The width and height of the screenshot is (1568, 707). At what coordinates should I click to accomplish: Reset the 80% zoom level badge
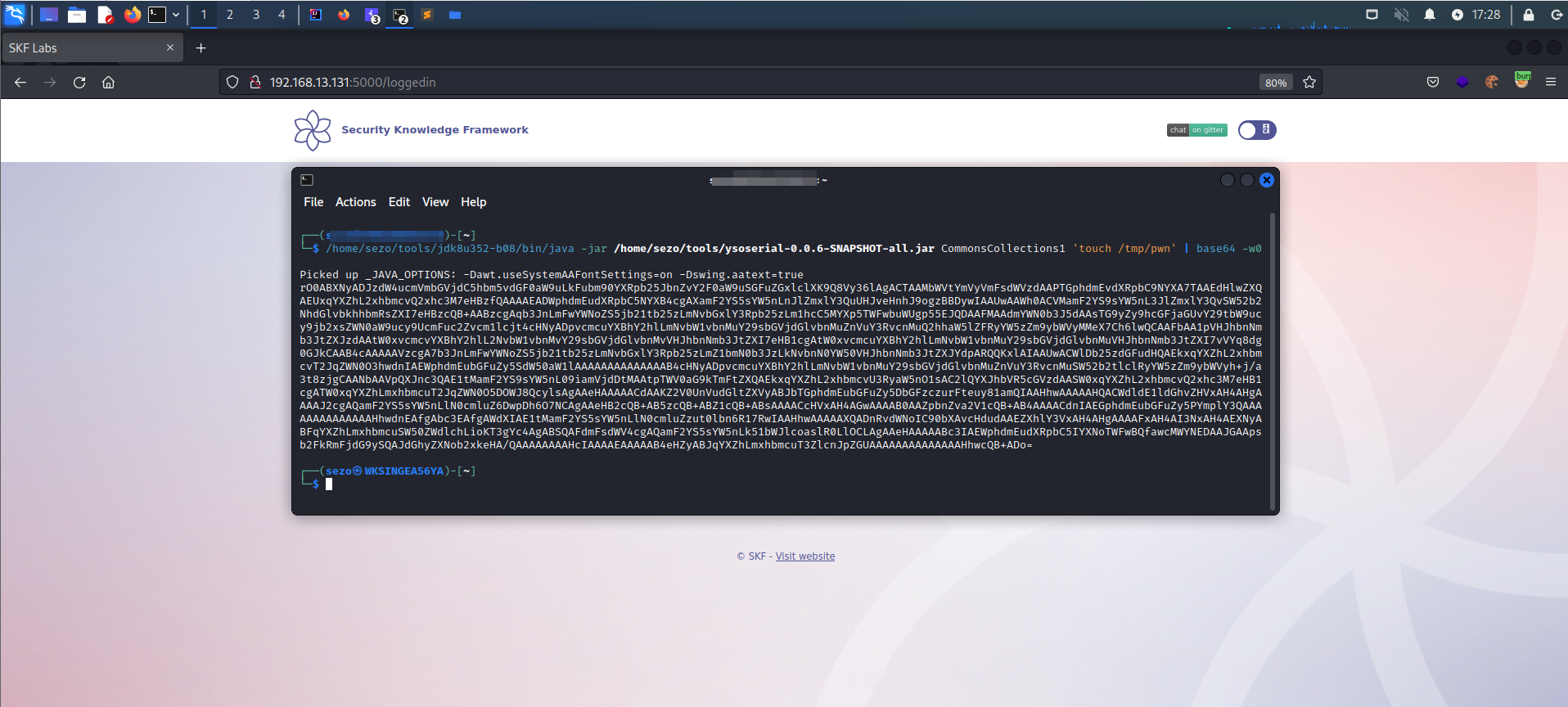[1276, 83]
